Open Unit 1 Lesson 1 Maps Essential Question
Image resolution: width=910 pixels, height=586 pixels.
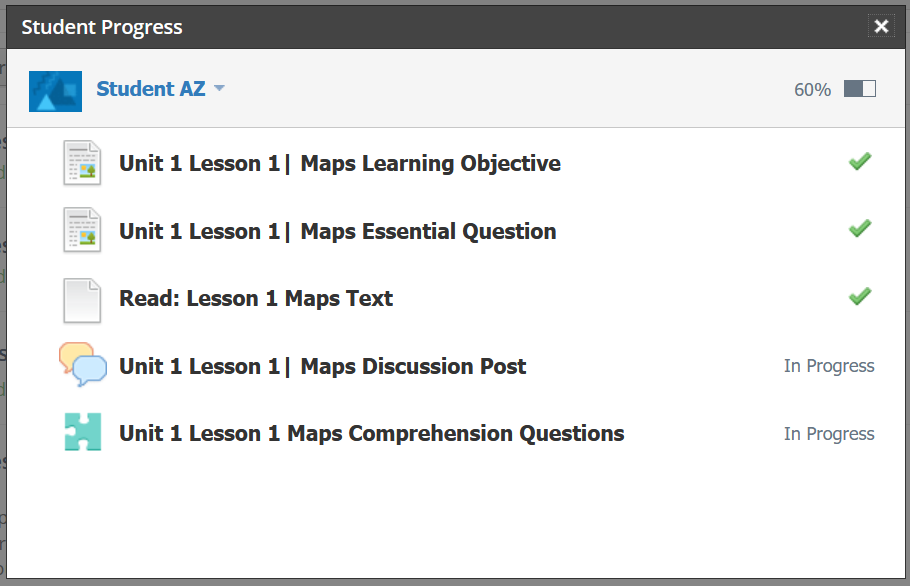point(338,231)
